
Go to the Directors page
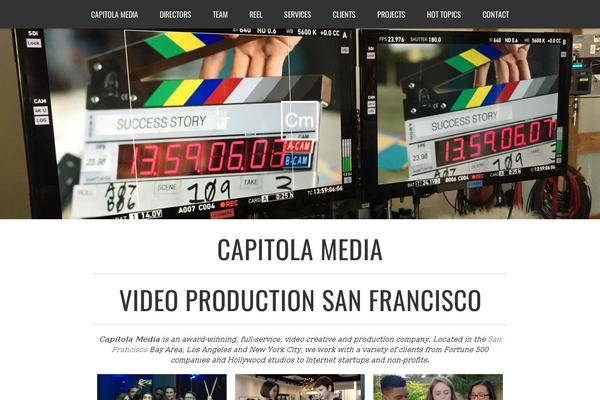175,15
